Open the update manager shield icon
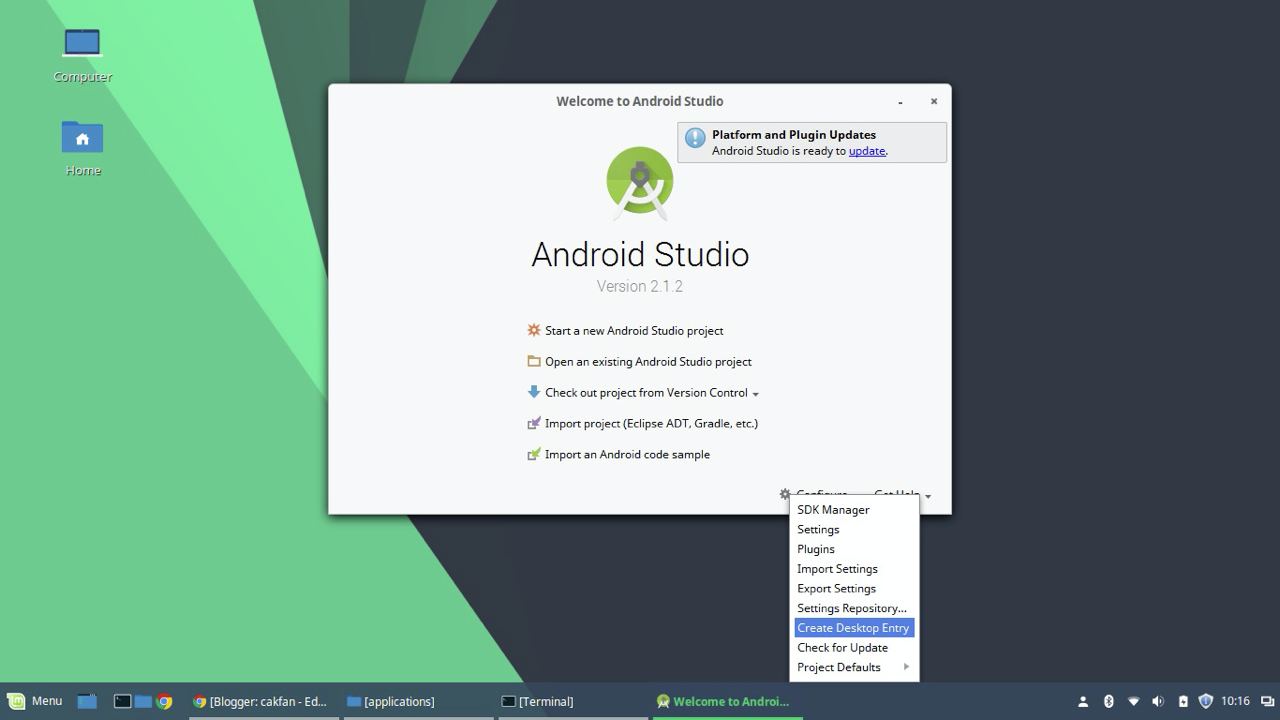The width and height of the screenshot is (1280, 720). [x=1206, y=701]
